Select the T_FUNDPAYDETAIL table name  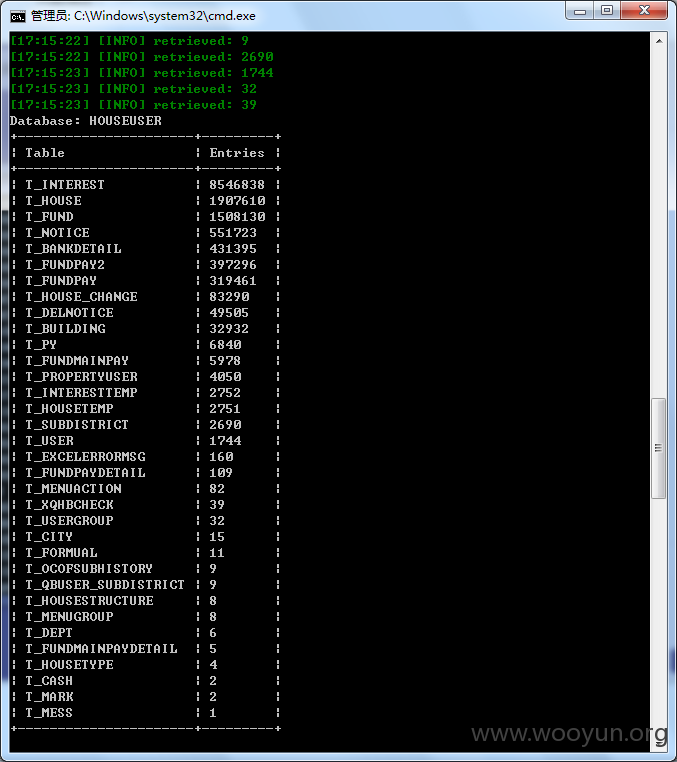(86, 473)
